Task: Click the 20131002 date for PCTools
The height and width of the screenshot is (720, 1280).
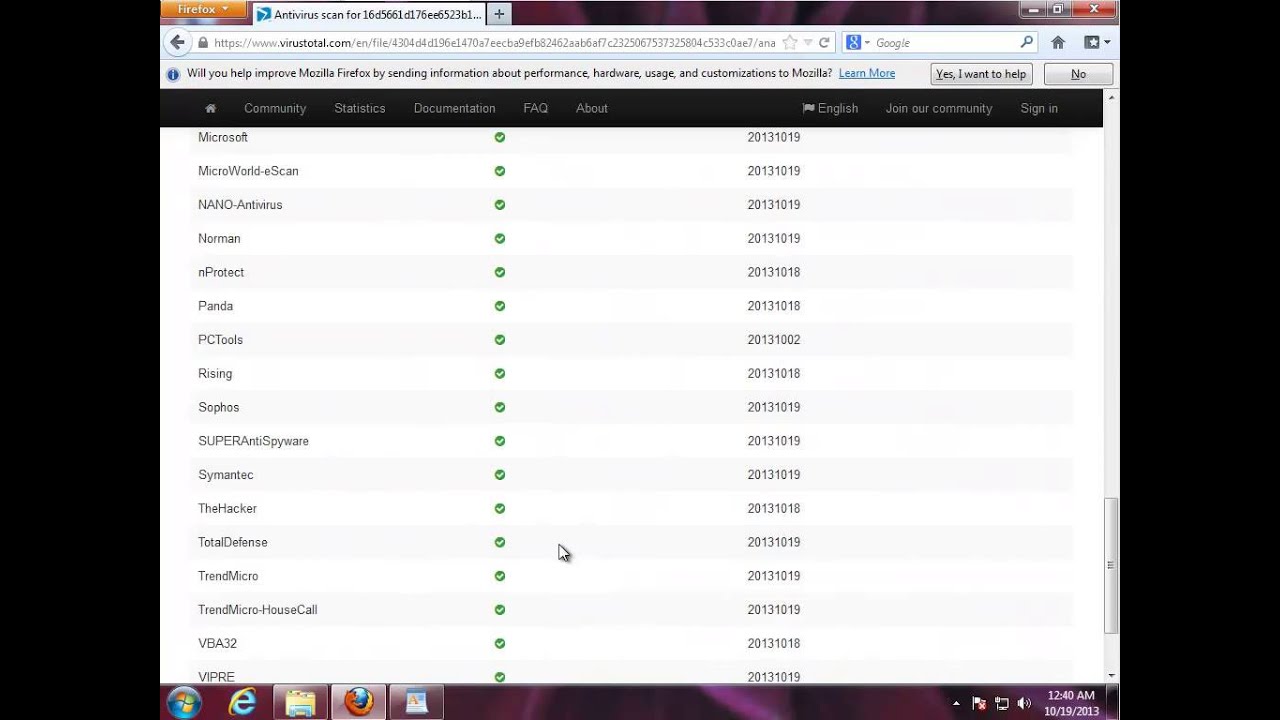Action: pyautogui.click(x=774, y=340)
